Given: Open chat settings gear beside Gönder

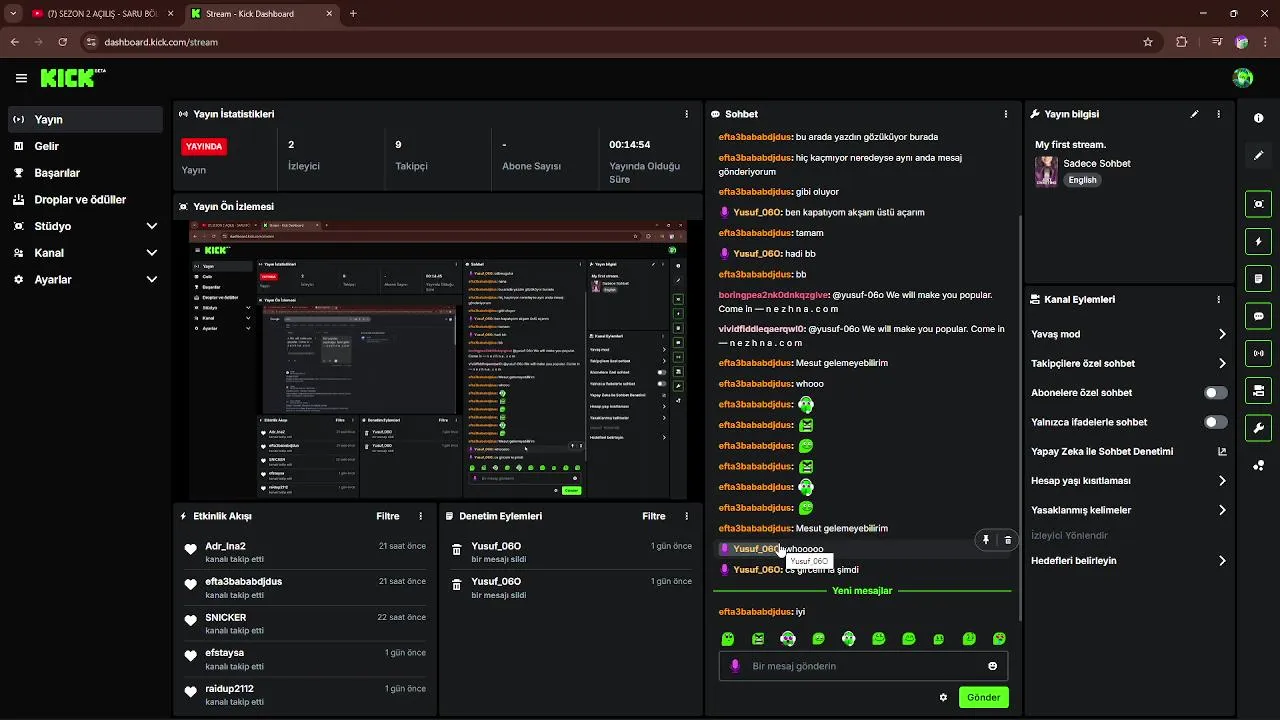Looking at the screenshot, I should pyautogui.click(x=943, y=697).
